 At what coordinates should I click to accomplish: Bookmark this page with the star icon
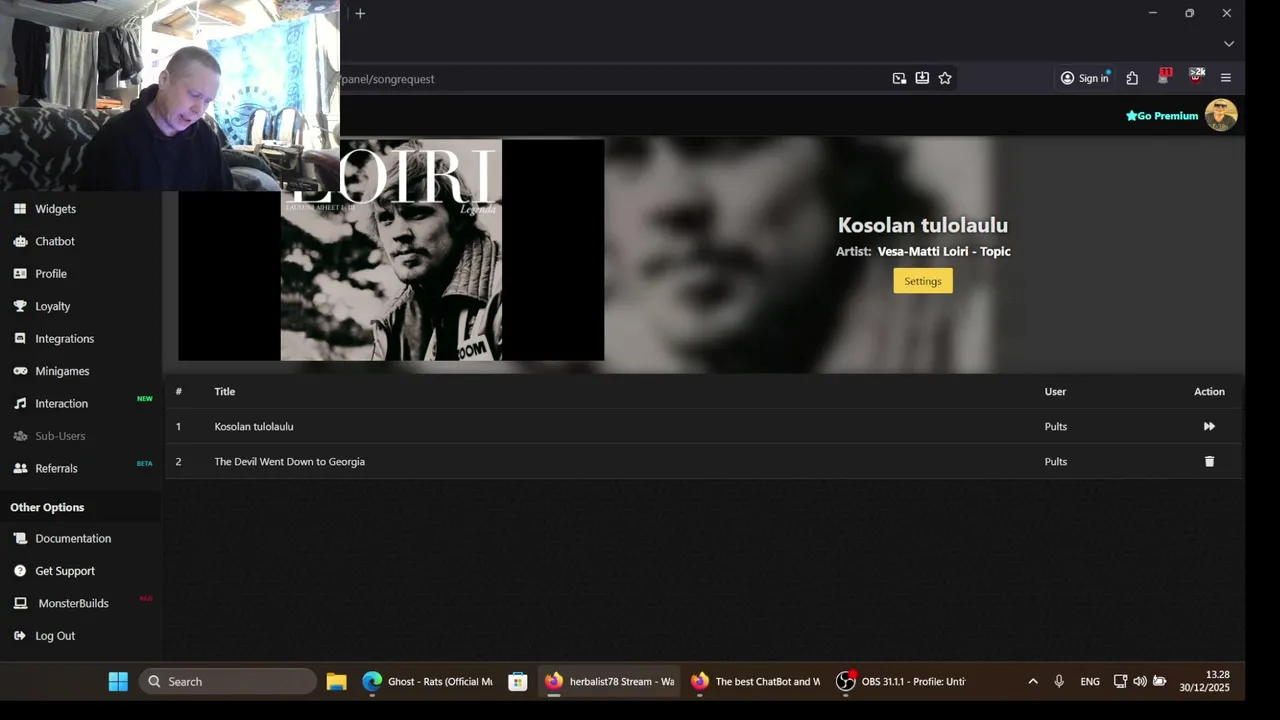(x=945, y=78)
